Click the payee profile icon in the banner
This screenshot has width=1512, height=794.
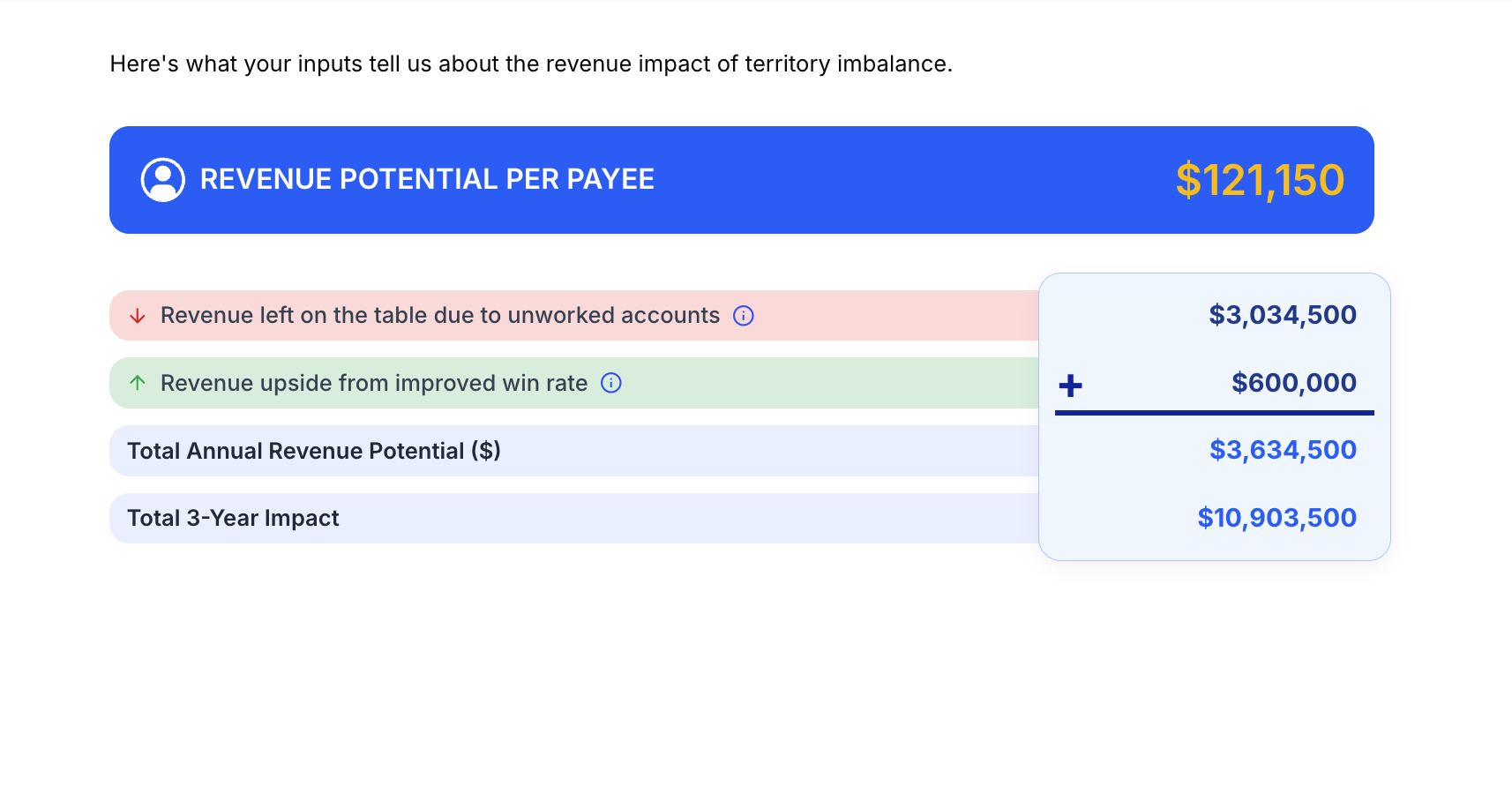click(x=163, y=180)
